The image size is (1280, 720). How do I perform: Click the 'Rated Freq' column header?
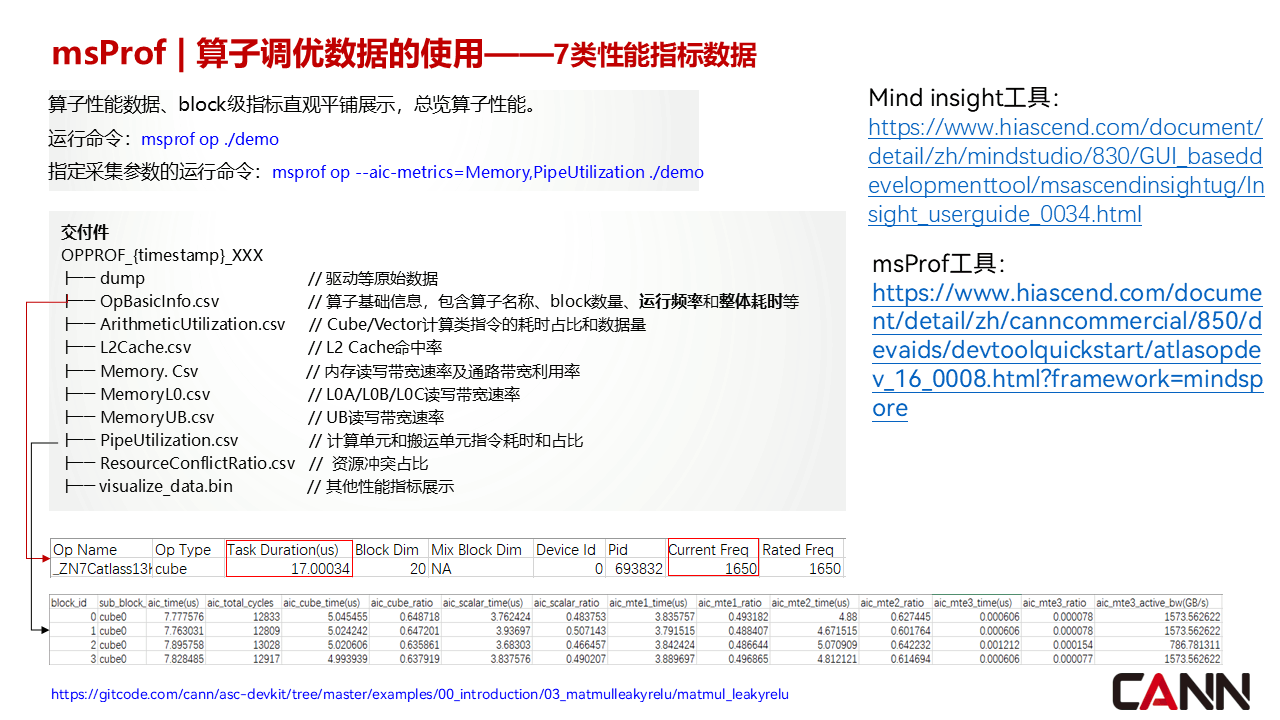[x=798, y=549]
